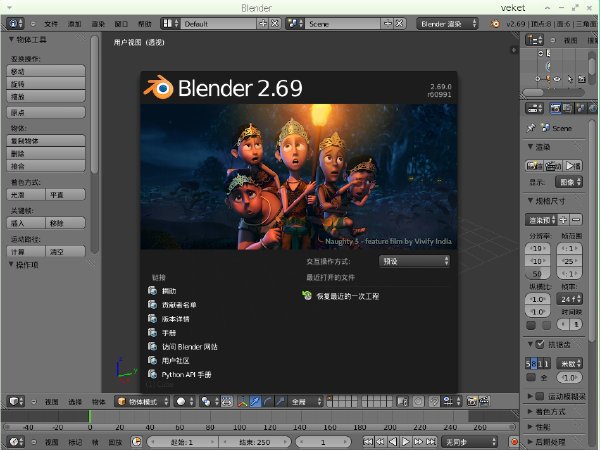Click the render animation clapper icon
600x450 pixels.
point(553,166)
